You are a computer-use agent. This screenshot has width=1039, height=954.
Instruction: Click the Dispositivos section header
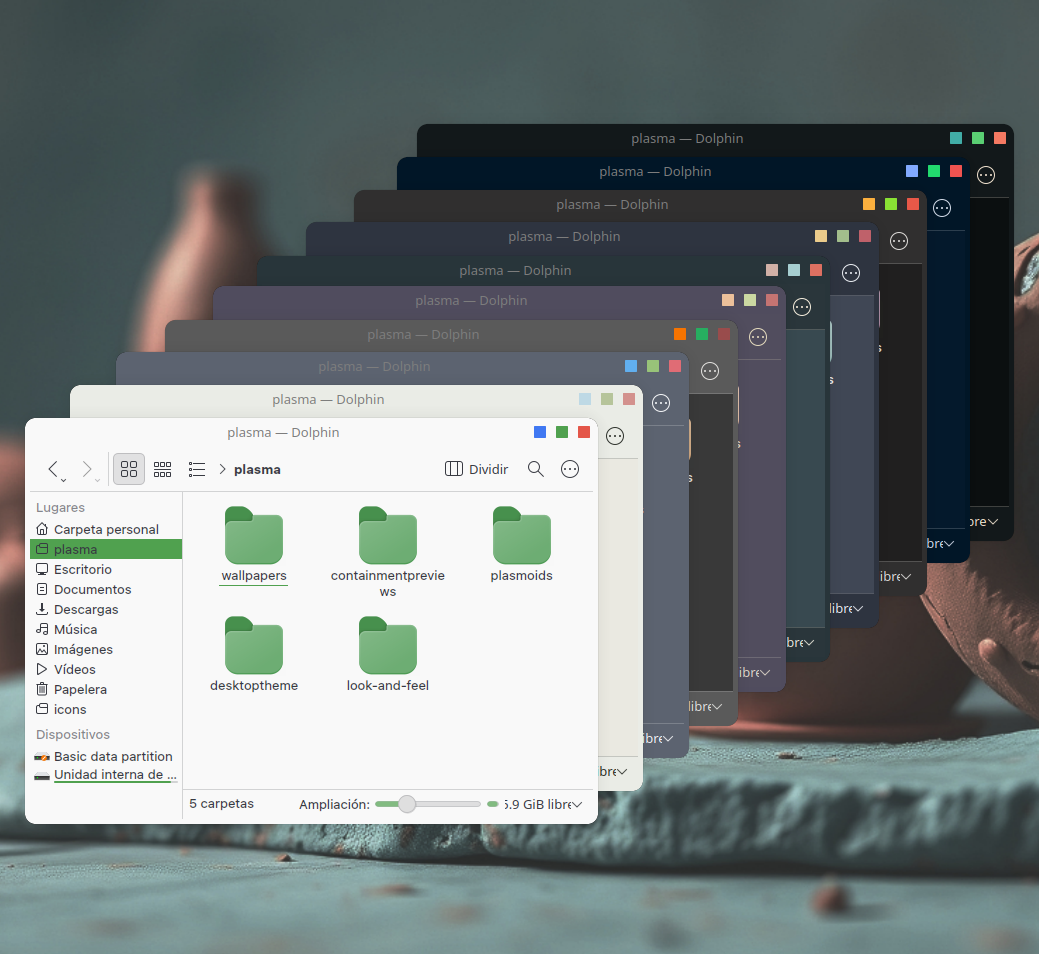pyautogui.click(x=73, y=735)
